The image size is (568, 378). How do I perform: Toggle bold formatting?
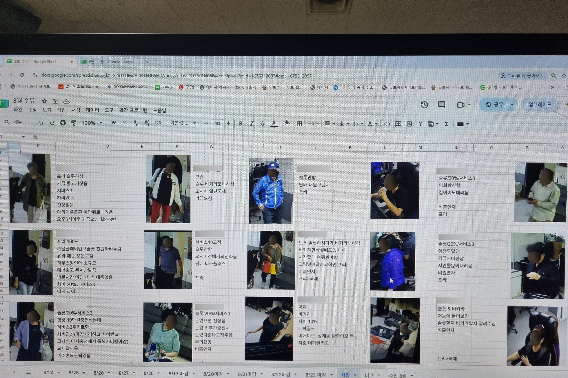click(x=241, y=124)
